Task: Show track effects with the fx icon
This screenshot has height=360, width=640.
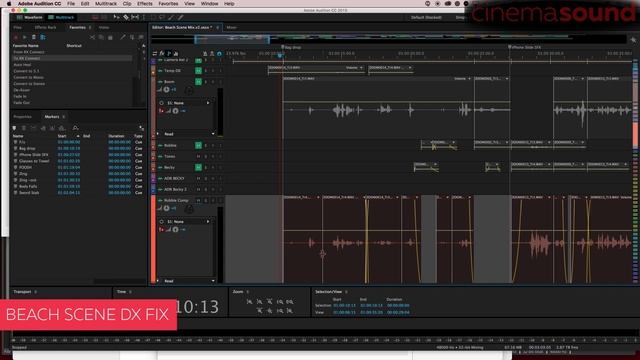Action: pyautogui.click(x=162, y=53)
